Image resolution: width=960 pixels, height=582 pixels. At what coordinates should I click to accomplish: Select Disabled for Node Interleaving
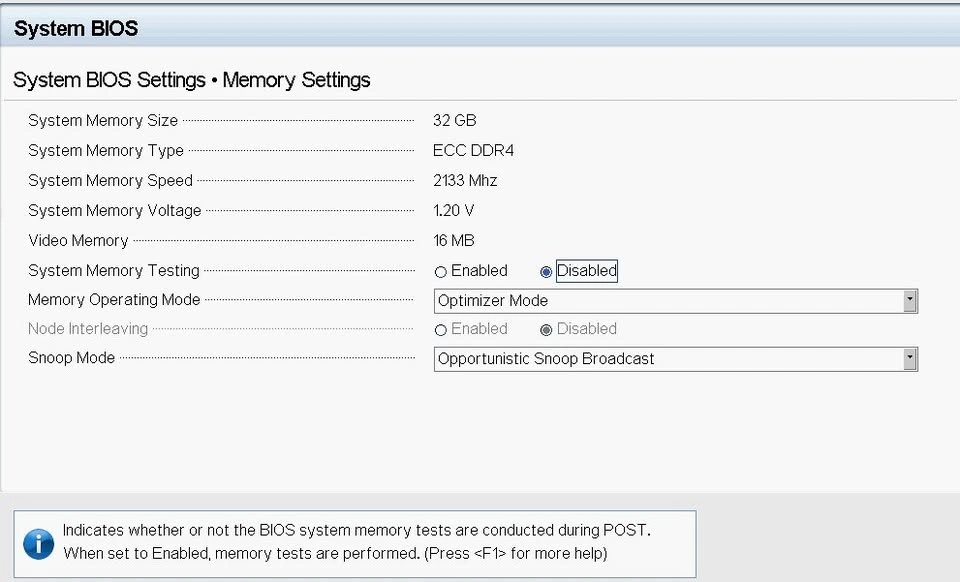coord(546,329)
